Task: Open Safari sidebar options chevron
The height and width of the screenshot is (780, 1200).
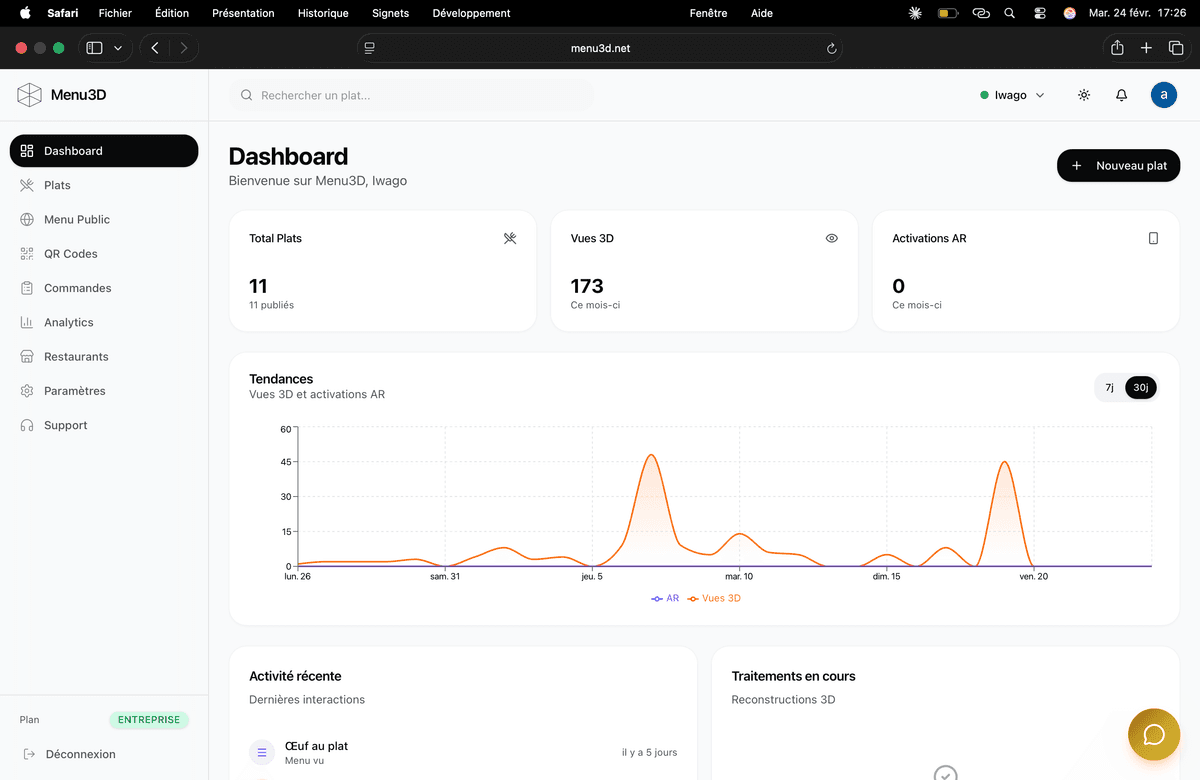Action: tap(118, 48)
